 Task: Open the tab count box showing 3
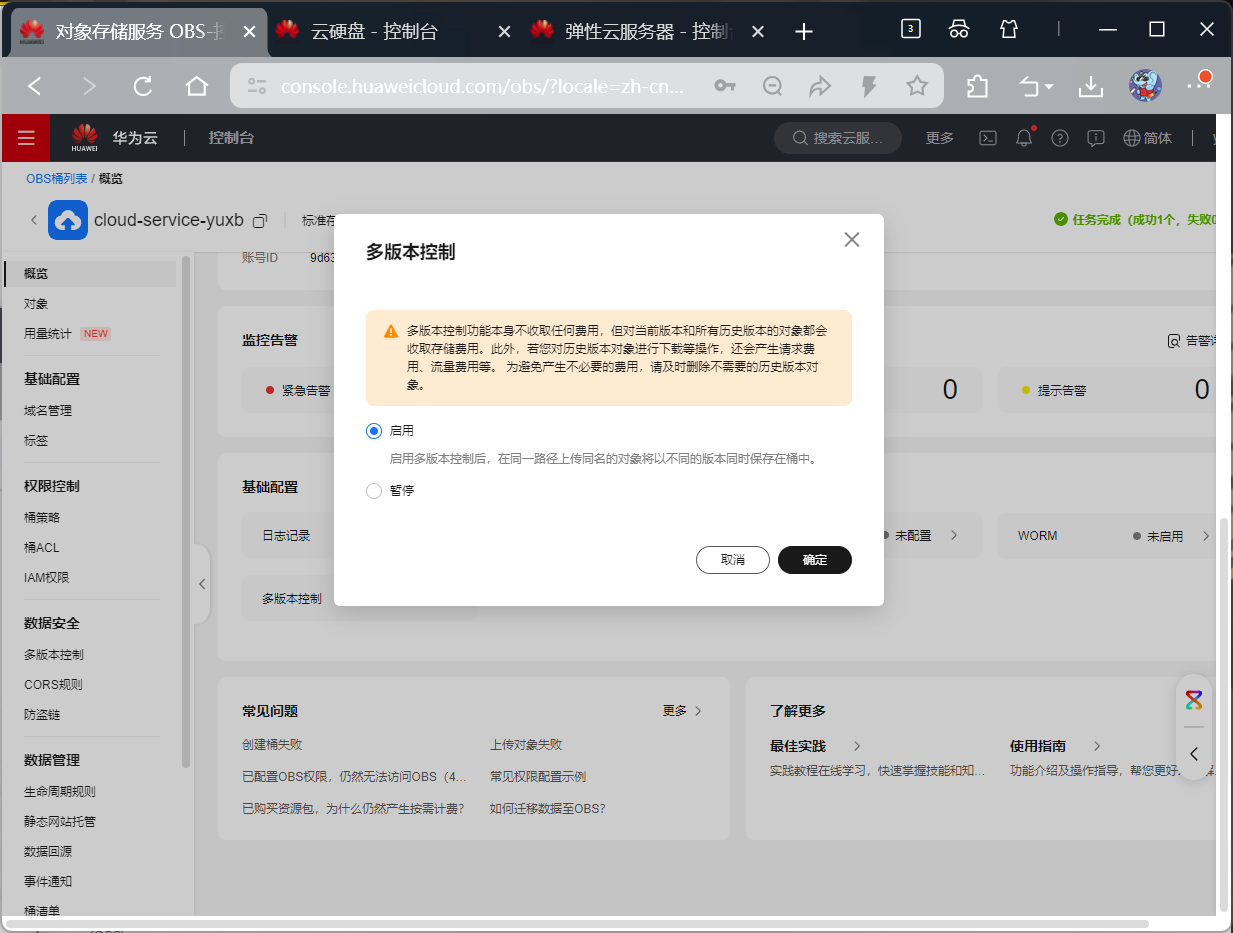click(910, 29)
